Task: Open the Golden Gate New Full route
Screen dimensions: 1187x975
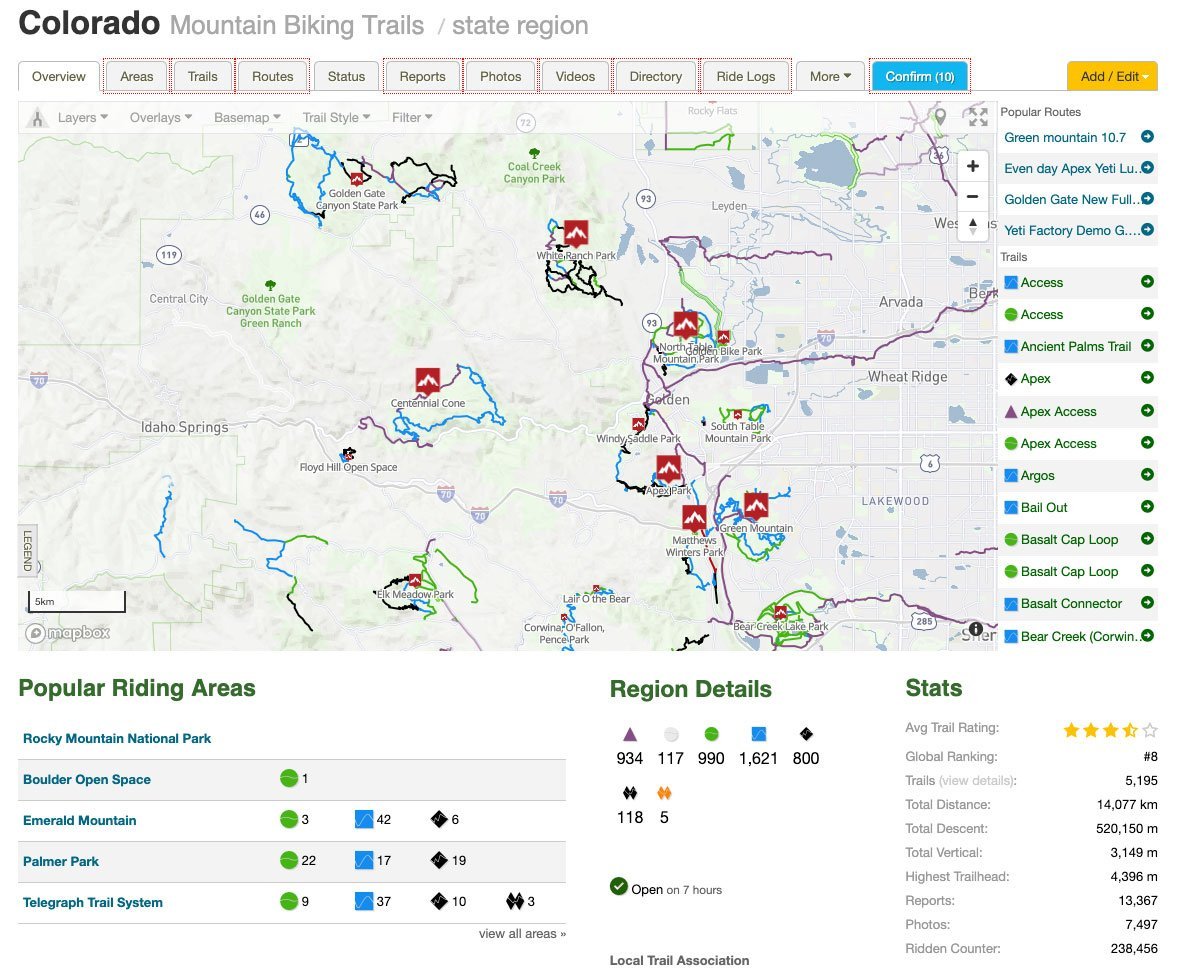Action: [1071, 199]
